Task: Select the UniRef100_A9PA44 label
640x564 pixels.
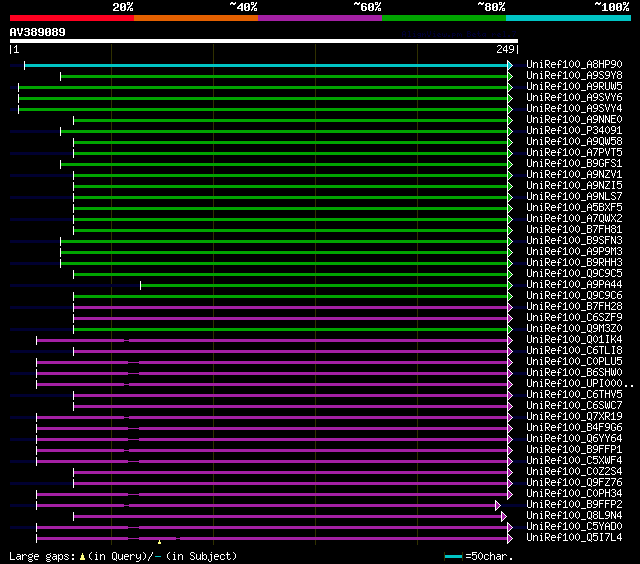Action: (574, 285)
